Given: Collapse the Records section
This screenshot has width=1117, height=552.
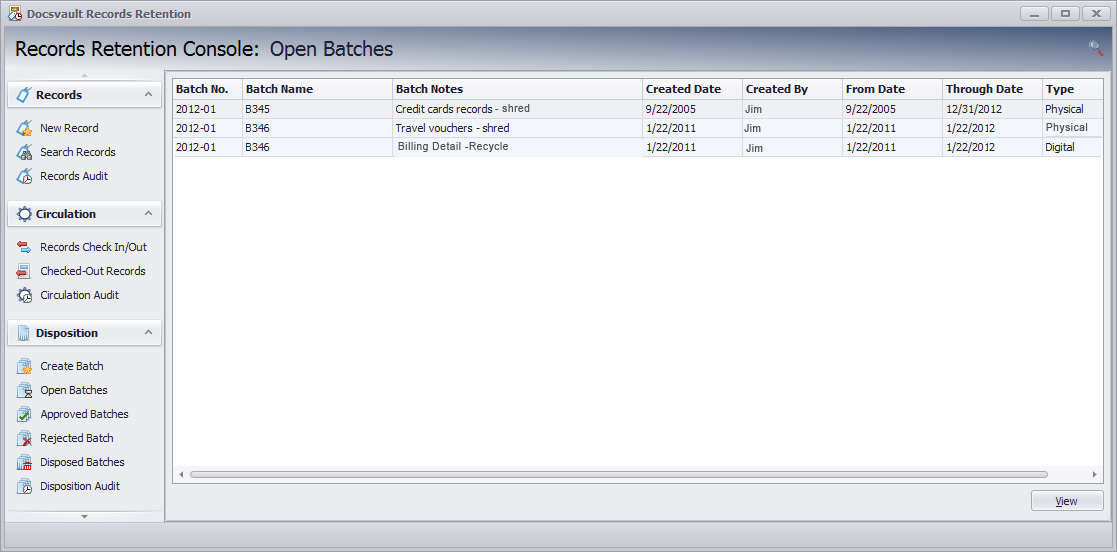Looking at the screenshot, I should point(148,94).
